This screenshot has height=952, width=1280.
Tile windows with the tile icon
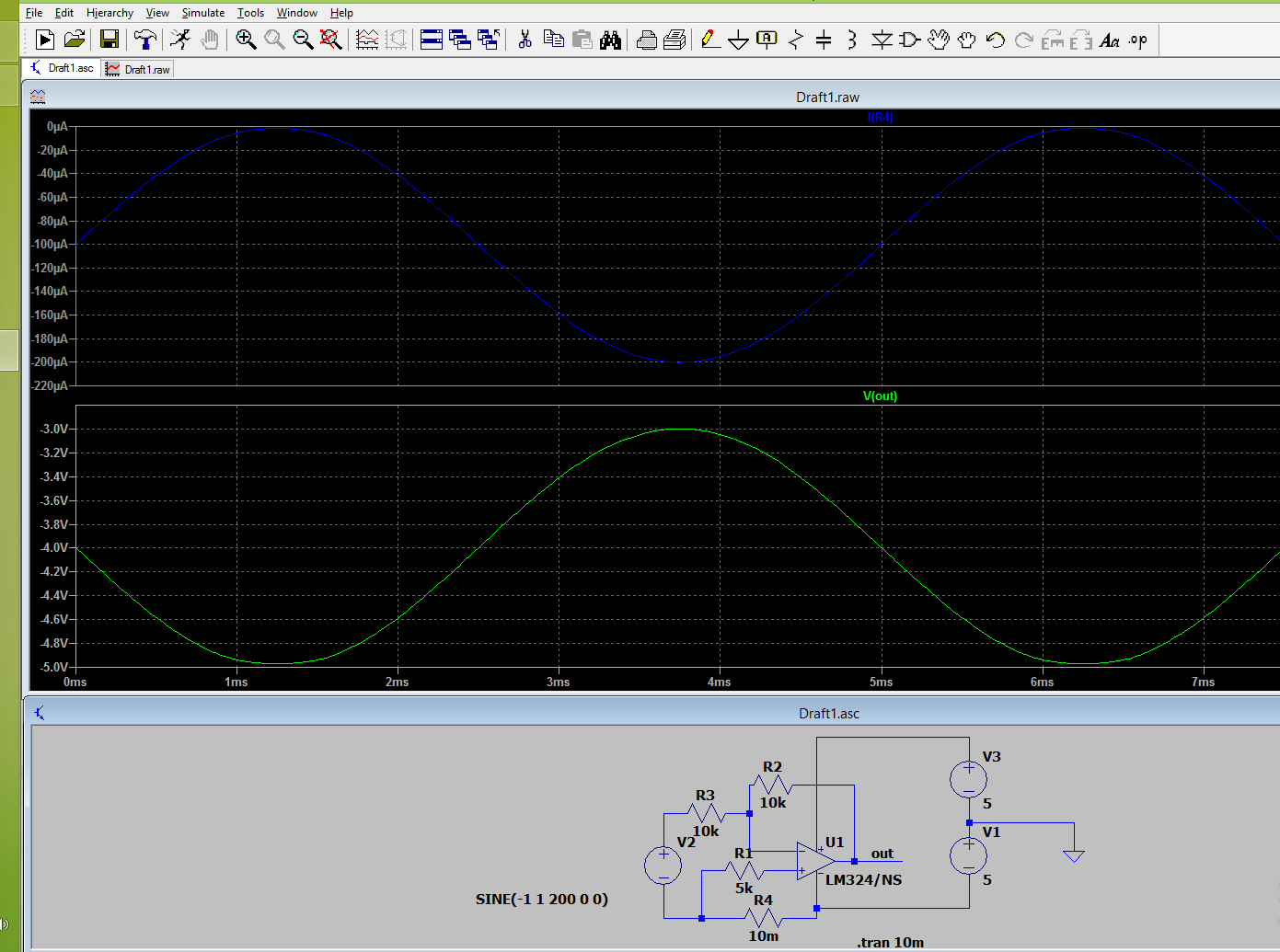[x=432, y=40]
